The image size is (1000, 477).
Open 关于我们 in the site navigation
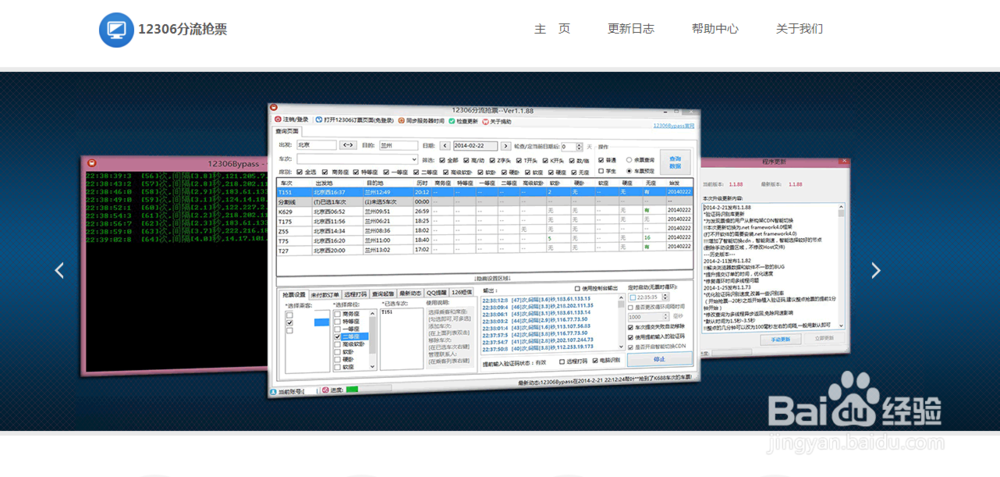click(x=799, y=29)
